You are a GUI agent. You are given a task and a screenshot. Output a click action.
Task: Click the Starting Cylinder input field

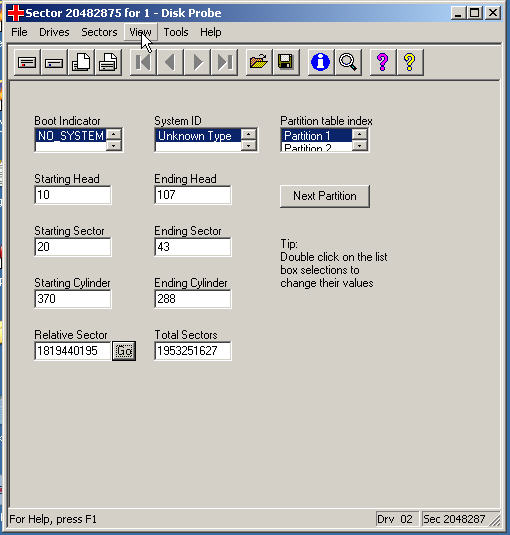tap(73, 299)
